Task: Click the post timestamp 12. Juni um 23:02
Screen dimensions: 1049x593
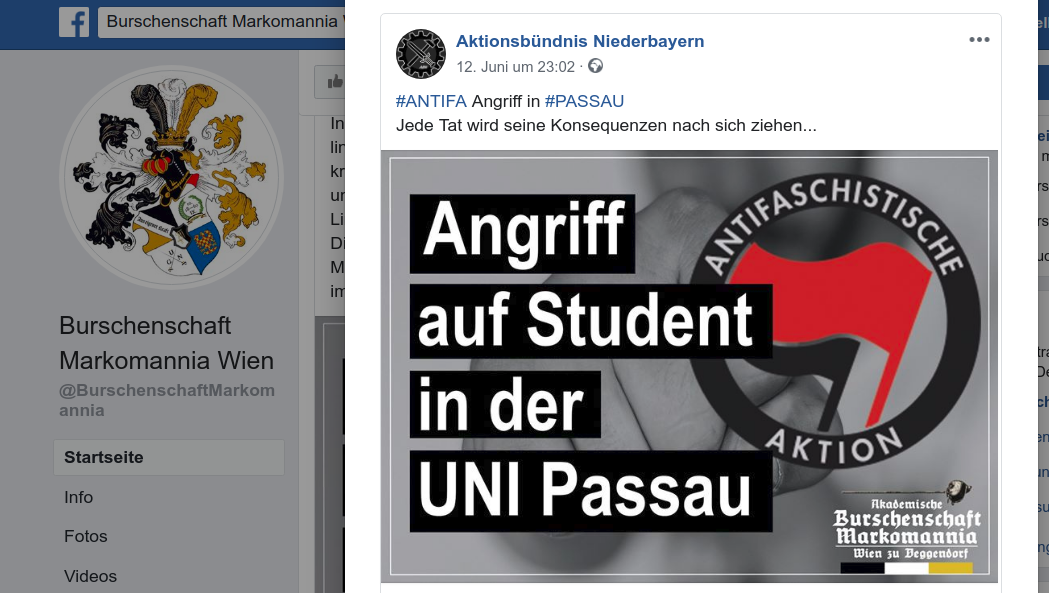Action: [516, 67]
